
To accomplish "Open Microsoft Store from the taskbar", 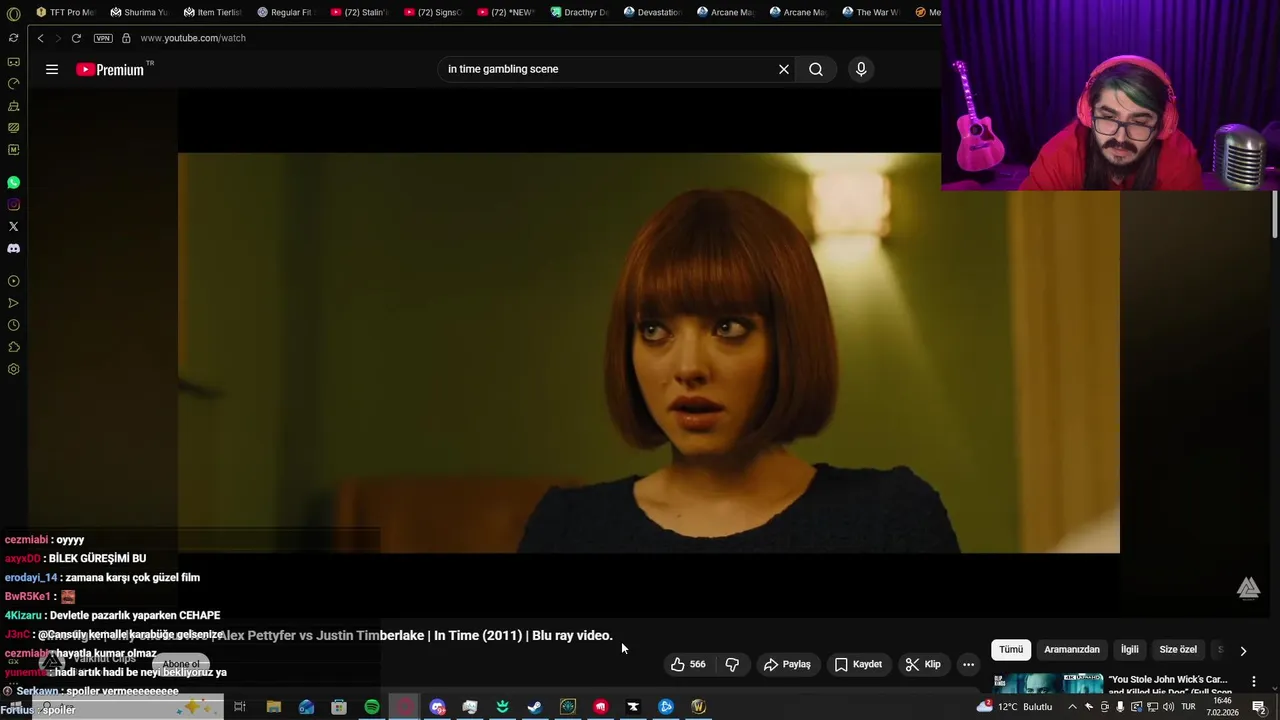I will point(339,707).
